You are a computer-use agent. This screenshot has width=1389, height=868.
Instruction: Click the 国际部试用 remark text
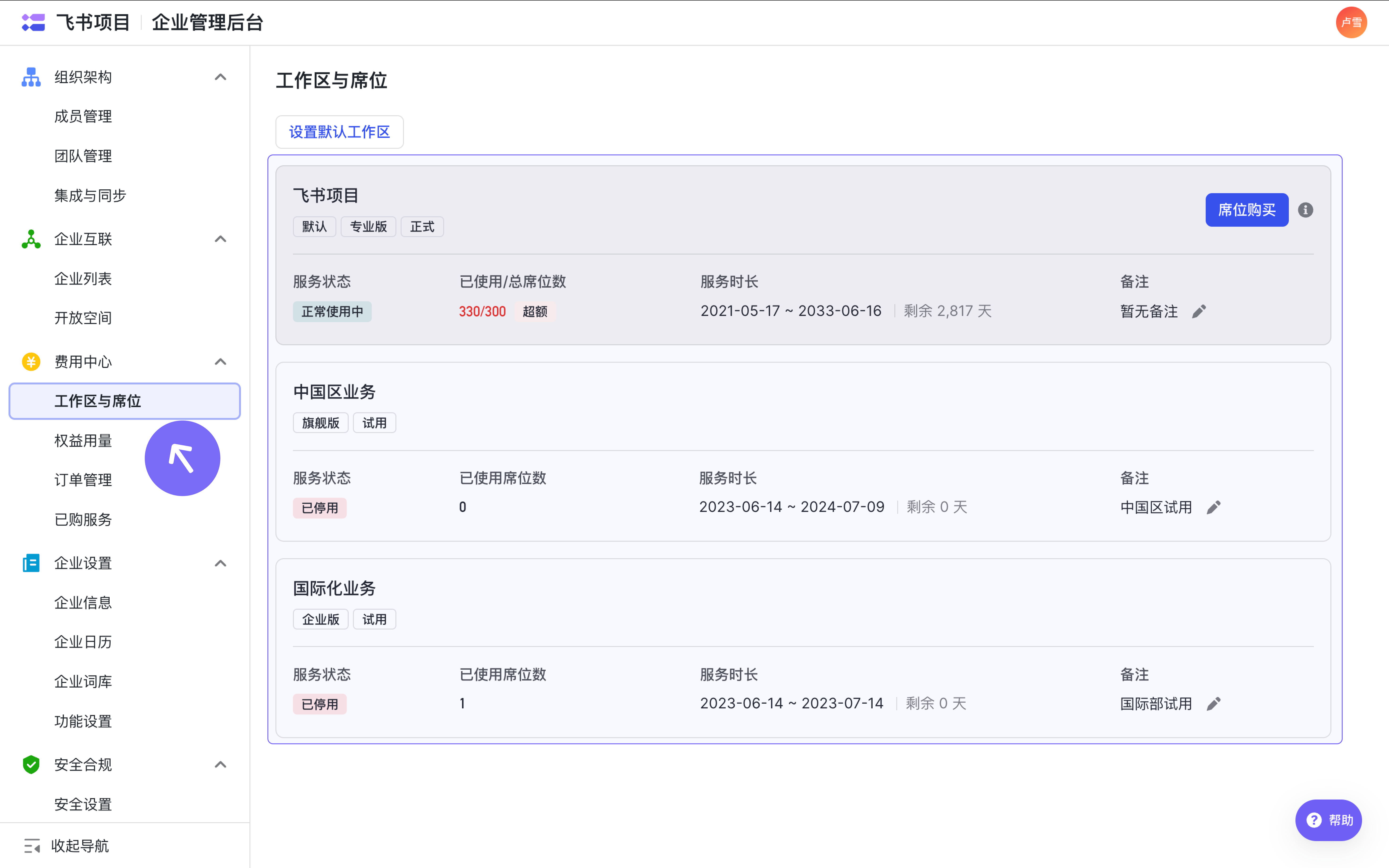(x=1156, y=704)
